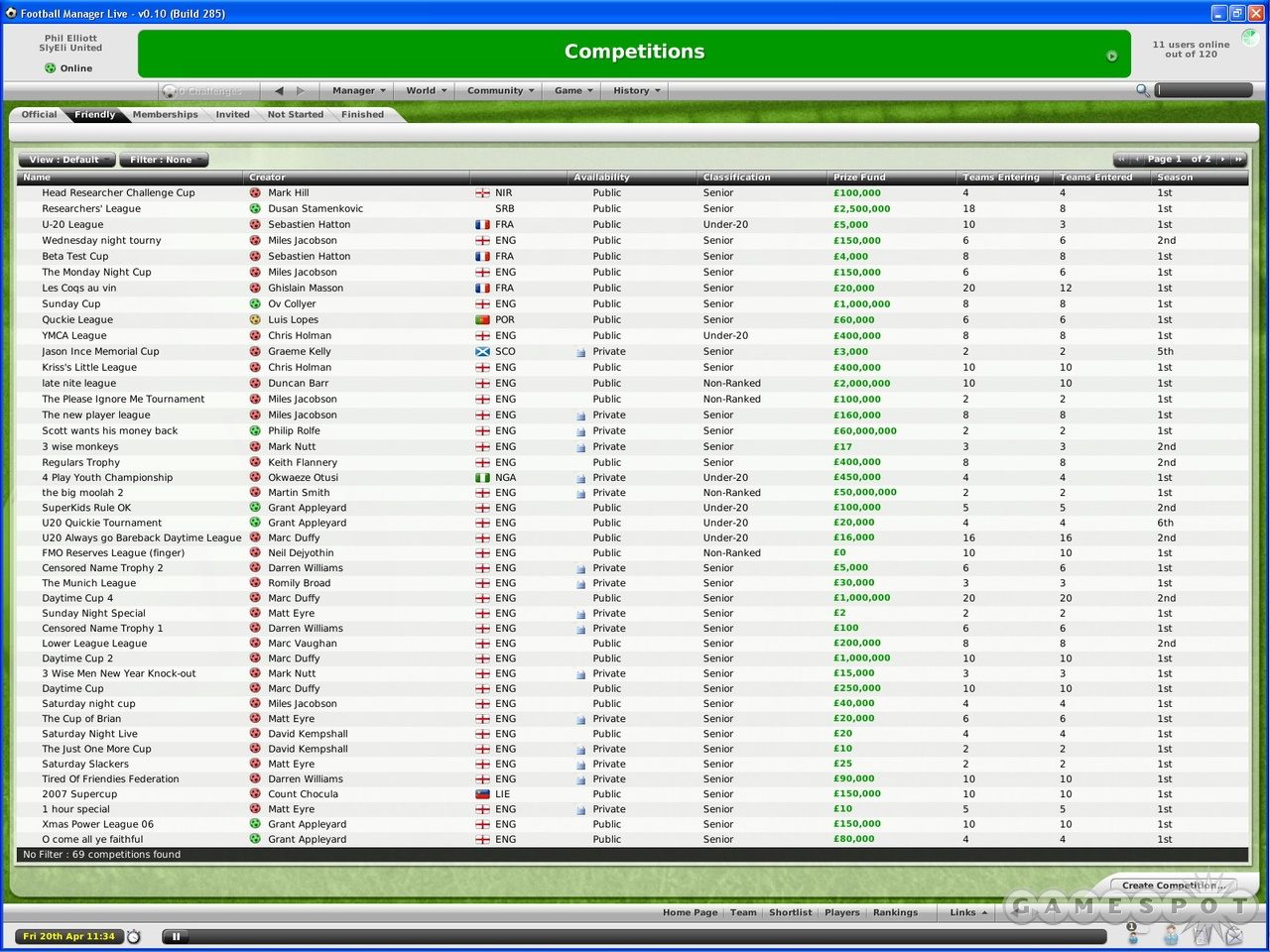The image size is (1270, 952).
Task: Pause the game with the pause button
Action: [x=176, y=936]
